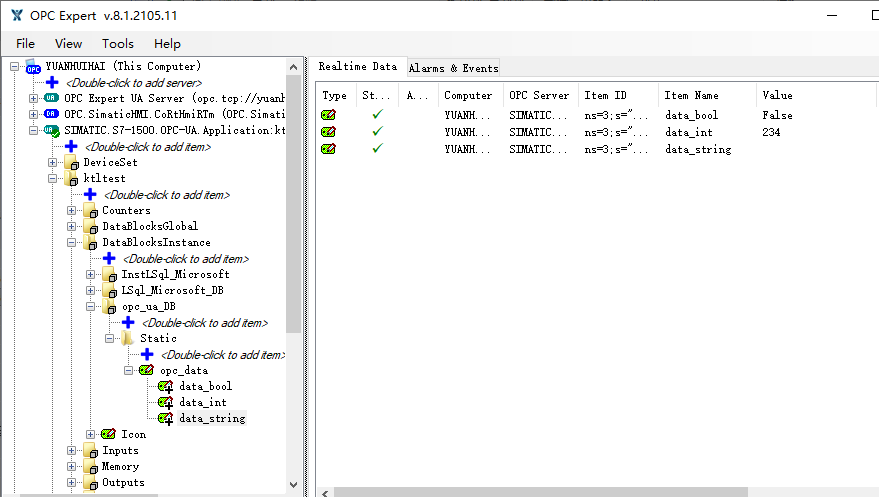
Task: Open the Tools menu
Action: coord(118,44)
